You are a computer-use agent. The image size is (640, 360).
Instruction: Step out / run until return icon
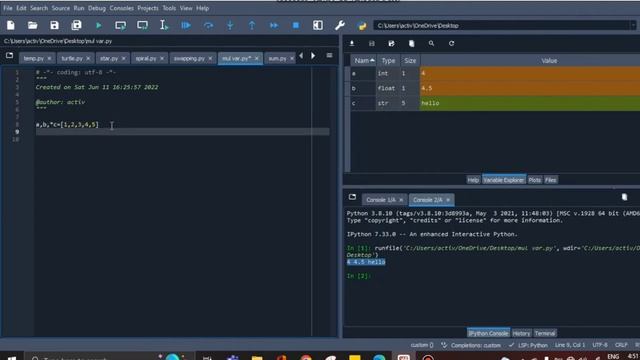pyautogui.click(x=252, y=25)
